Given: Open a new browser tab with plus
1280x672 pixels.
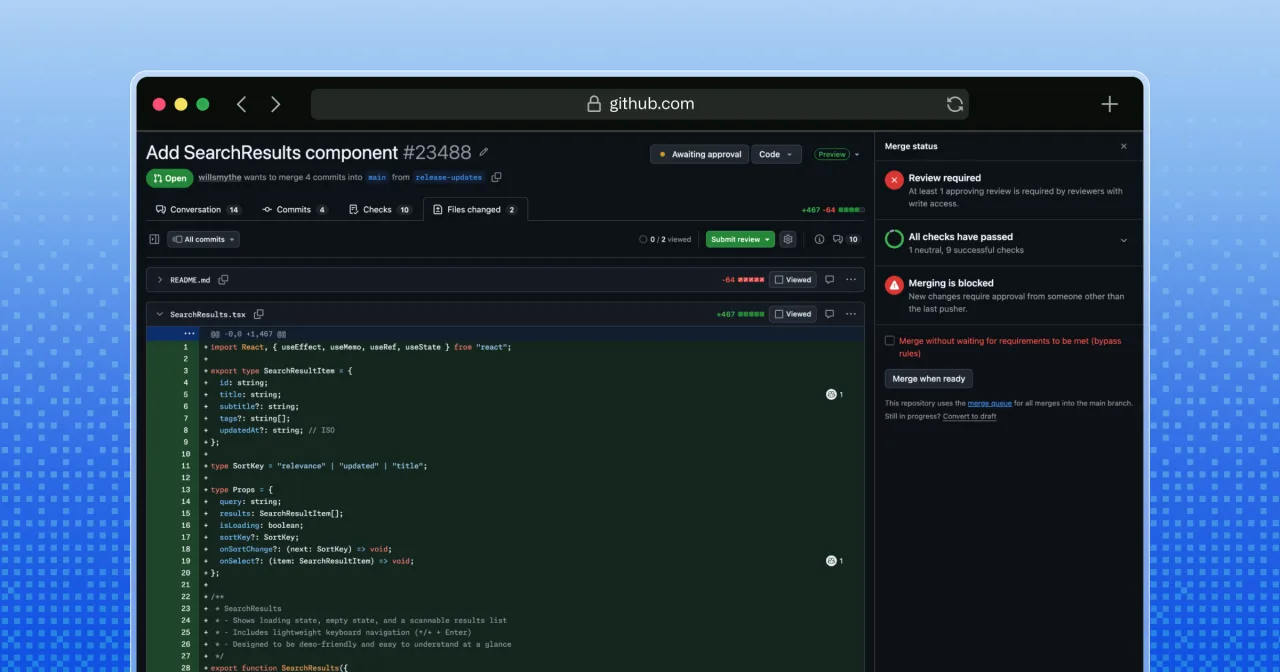Looking at the screenshot, I should (1109, 104).
